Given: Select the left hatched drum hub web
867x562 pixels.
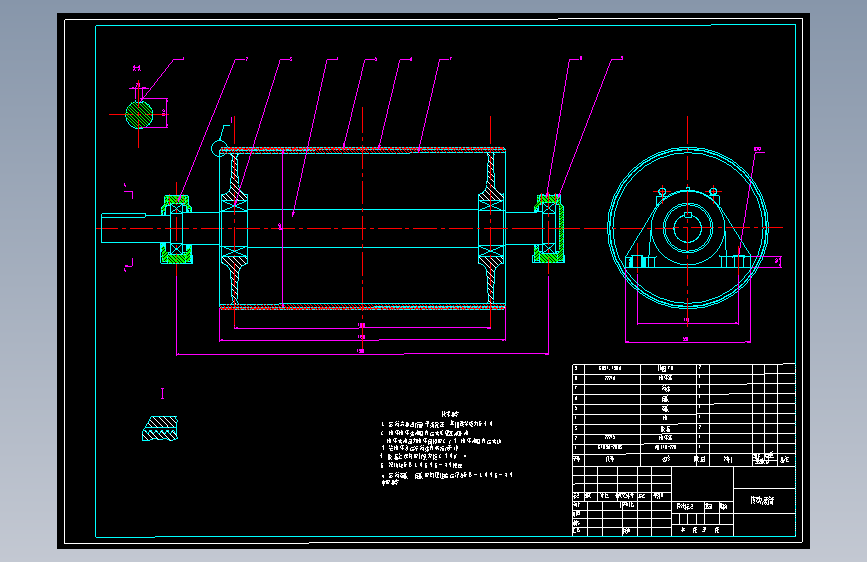Looking at the screenshot, I should pos(234,228).
